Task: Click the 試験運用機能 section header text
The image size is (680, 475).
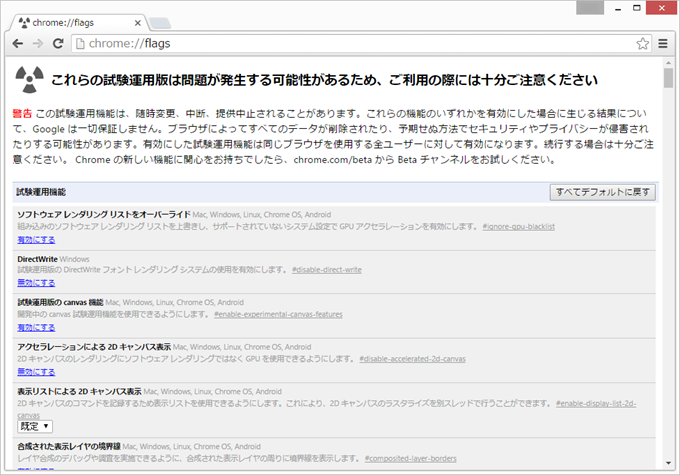Action: point(41,192)
